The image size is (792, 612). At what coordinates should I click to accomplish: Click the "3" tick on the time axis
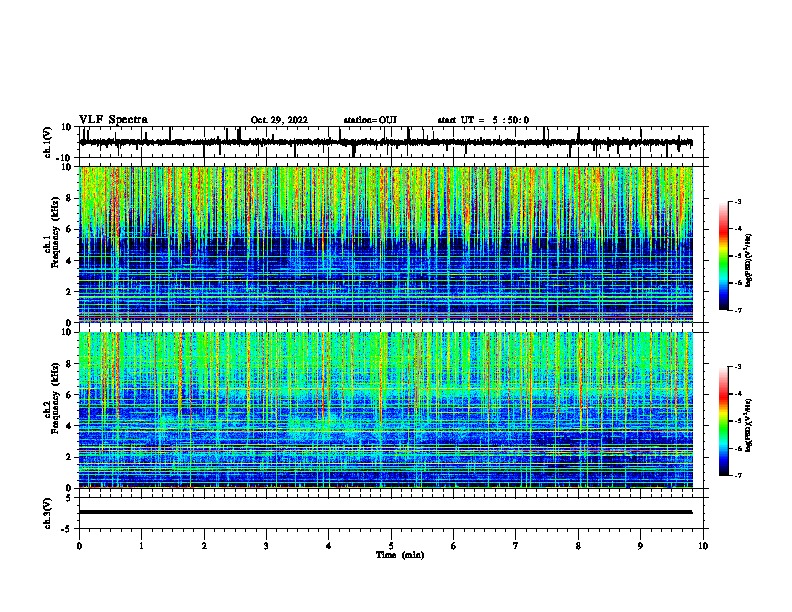(x=266, y=546)
